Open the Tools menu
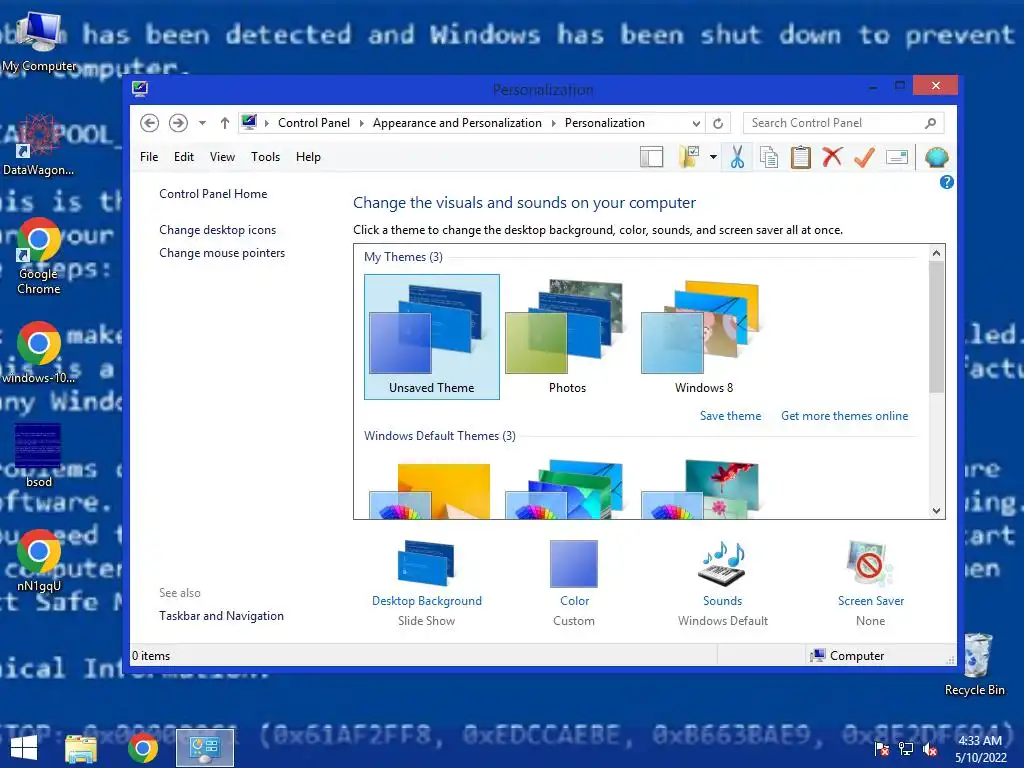 coord(265,157)
